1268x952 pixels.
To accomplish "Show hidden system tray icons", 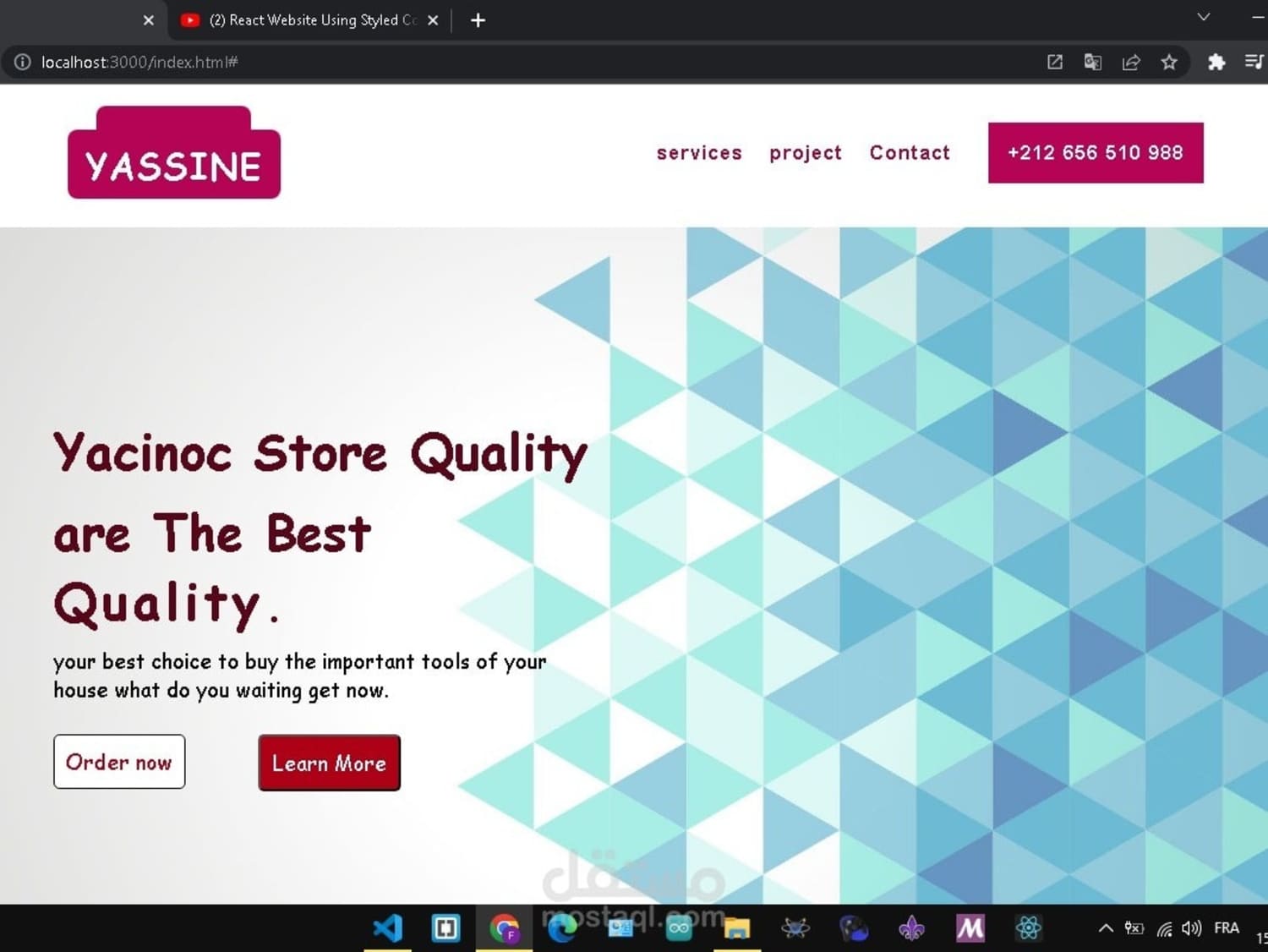I will [x=1106, y=928].
